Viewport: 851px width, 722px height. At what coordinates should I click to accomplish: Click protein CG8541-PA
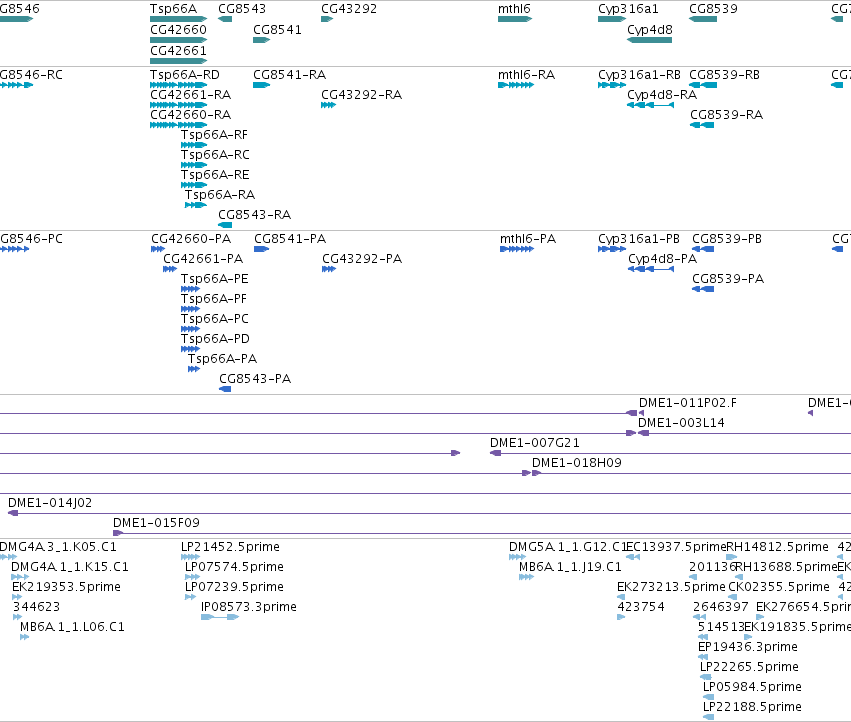click(x=262, y=249)
